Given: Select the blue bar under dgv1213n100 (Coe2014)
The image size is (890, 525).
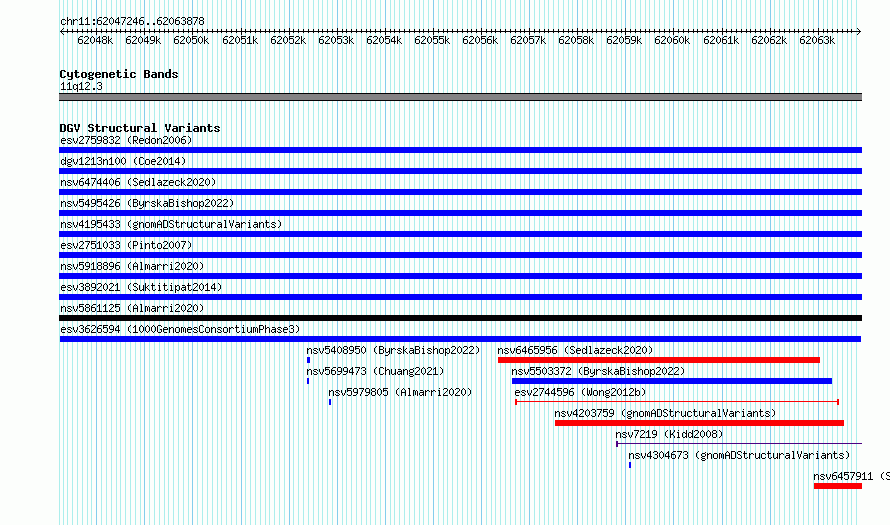Looking at the screenshot, I should 460,171.
